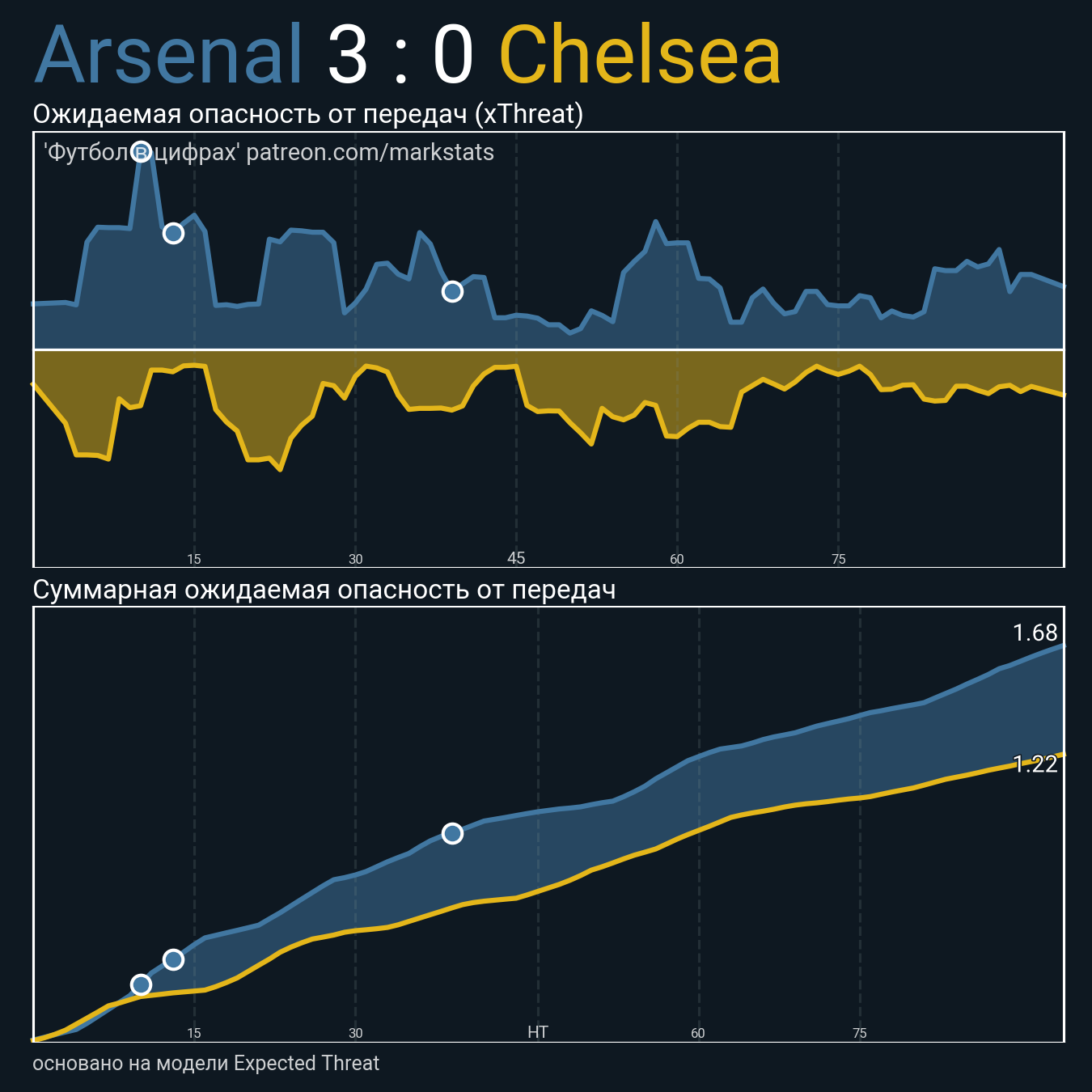
Task: Click the 'Ожидаемая опасность от передач (xThreat)' heading
Action: click(307, 114)
